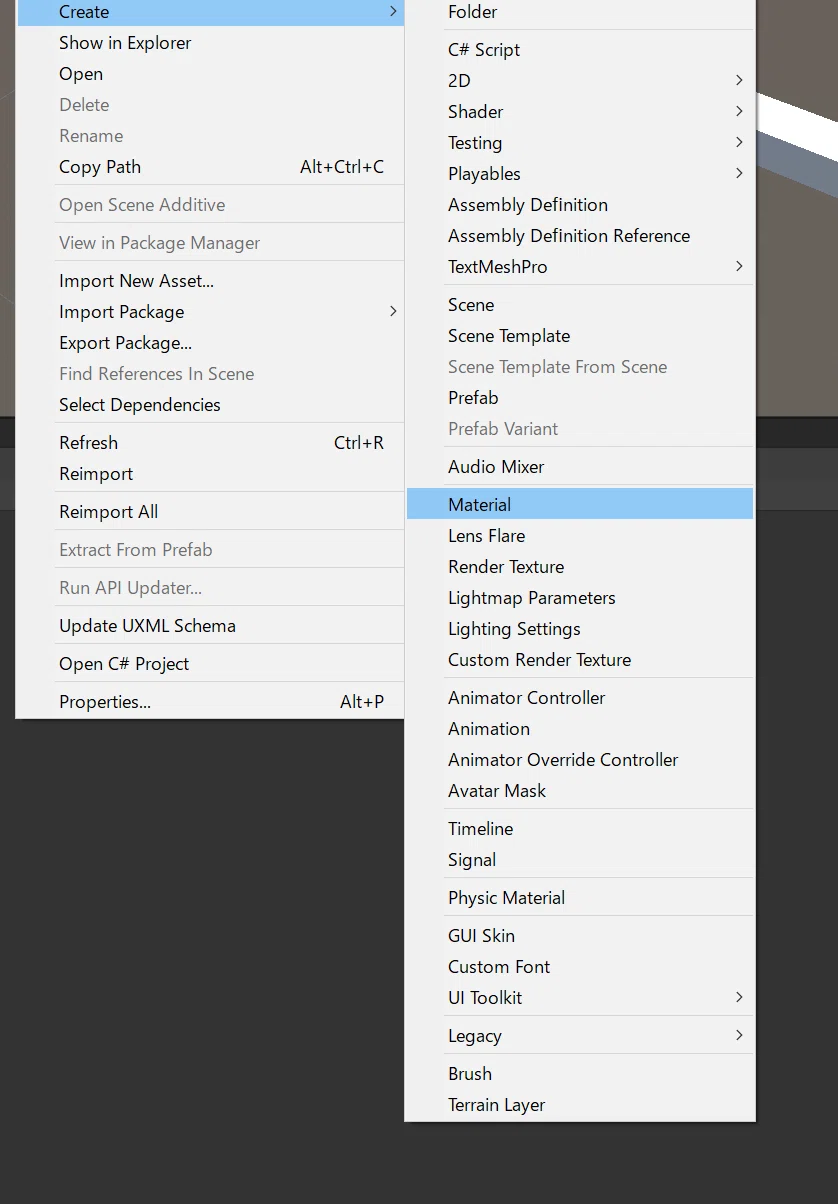This screenshot has height=1204, width=838.
Task: Choose Reimport All
Action: point(210,512)
